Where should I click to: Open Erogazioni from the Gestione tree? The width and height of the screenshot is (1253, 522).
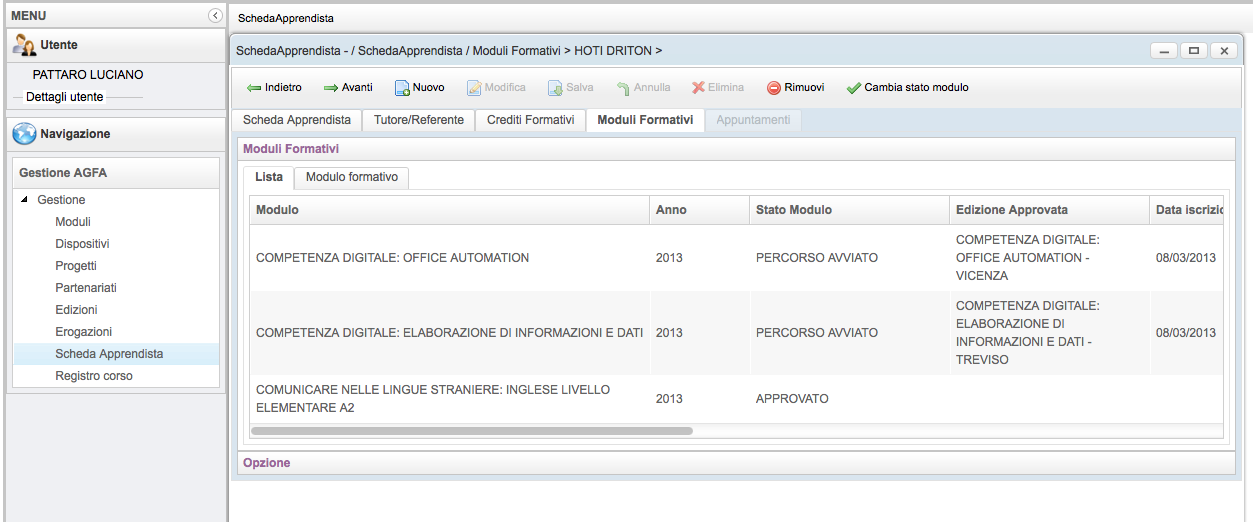click(x=83, y=332)
